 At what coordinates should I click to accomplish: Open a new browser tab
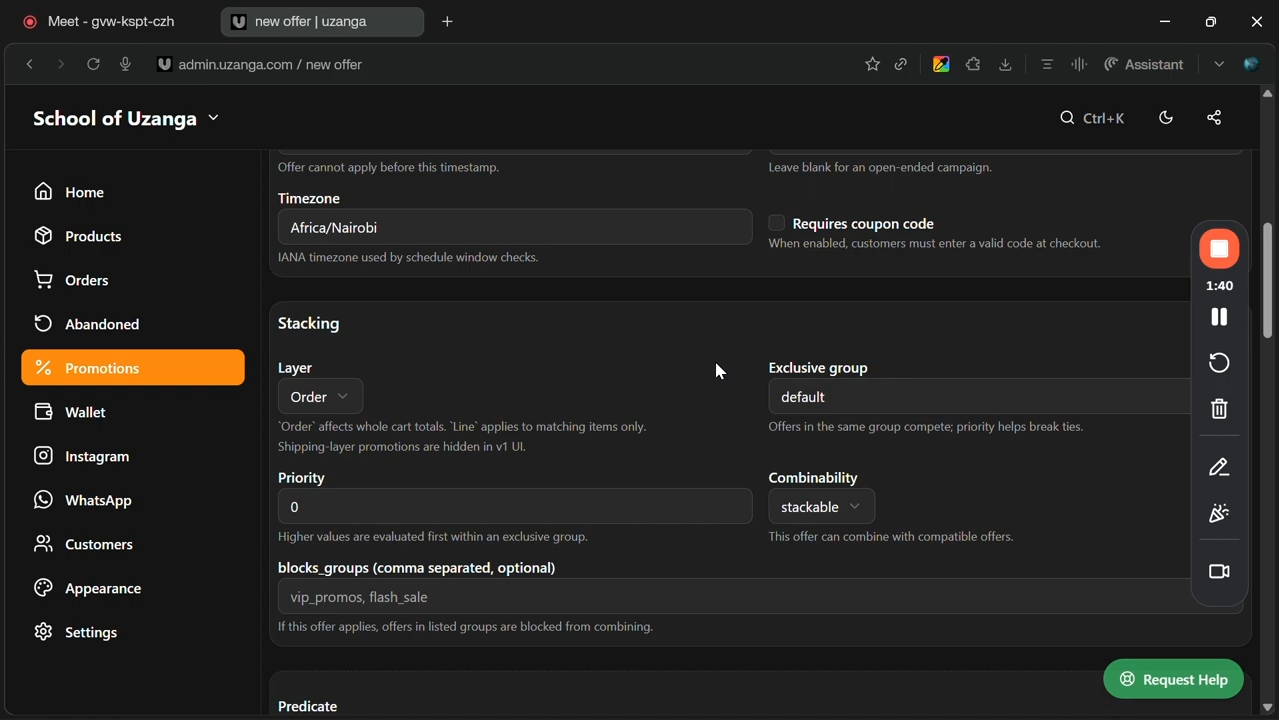447,21
